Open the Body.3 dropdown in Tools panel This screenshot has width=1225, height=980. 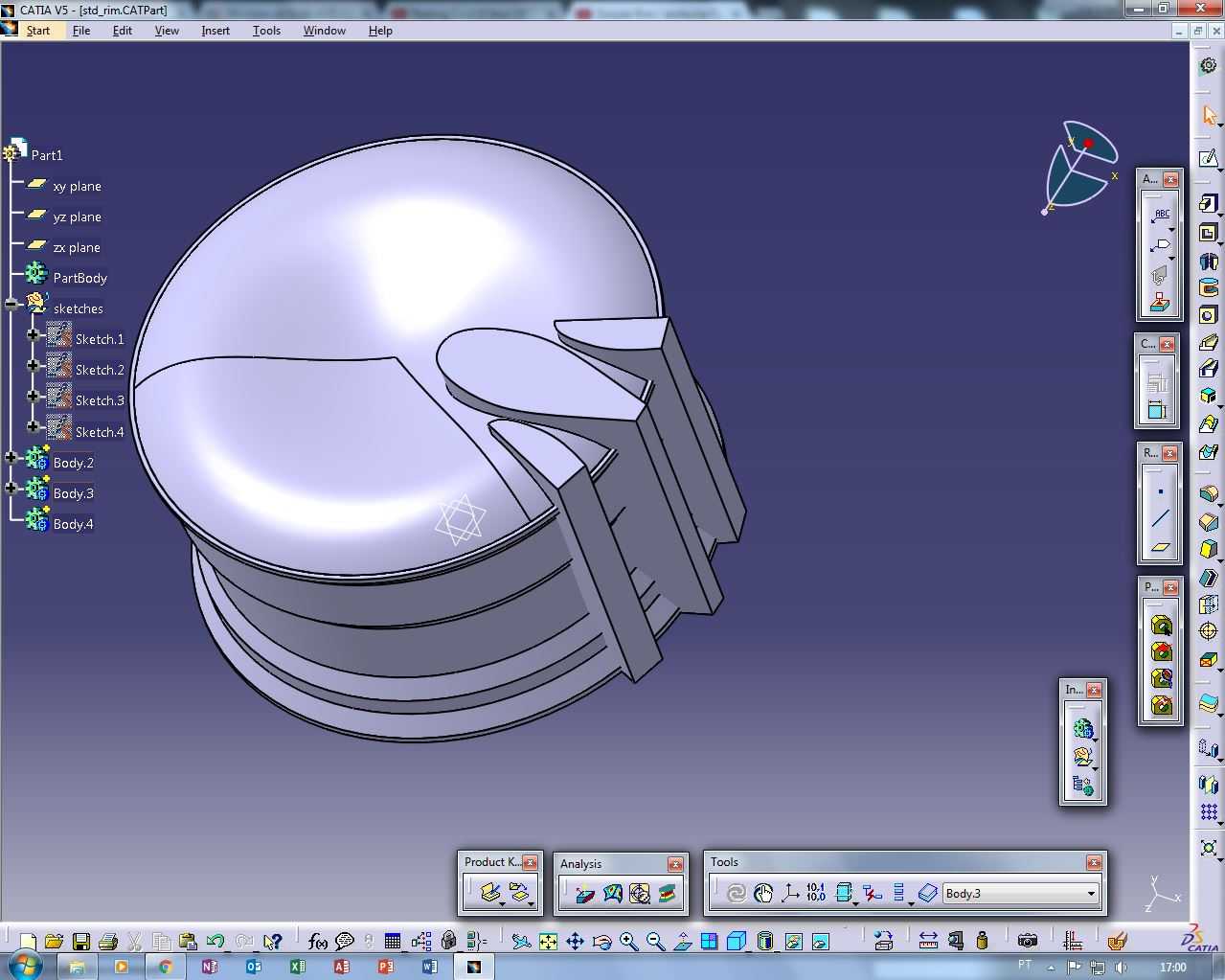coord(1091,894)
